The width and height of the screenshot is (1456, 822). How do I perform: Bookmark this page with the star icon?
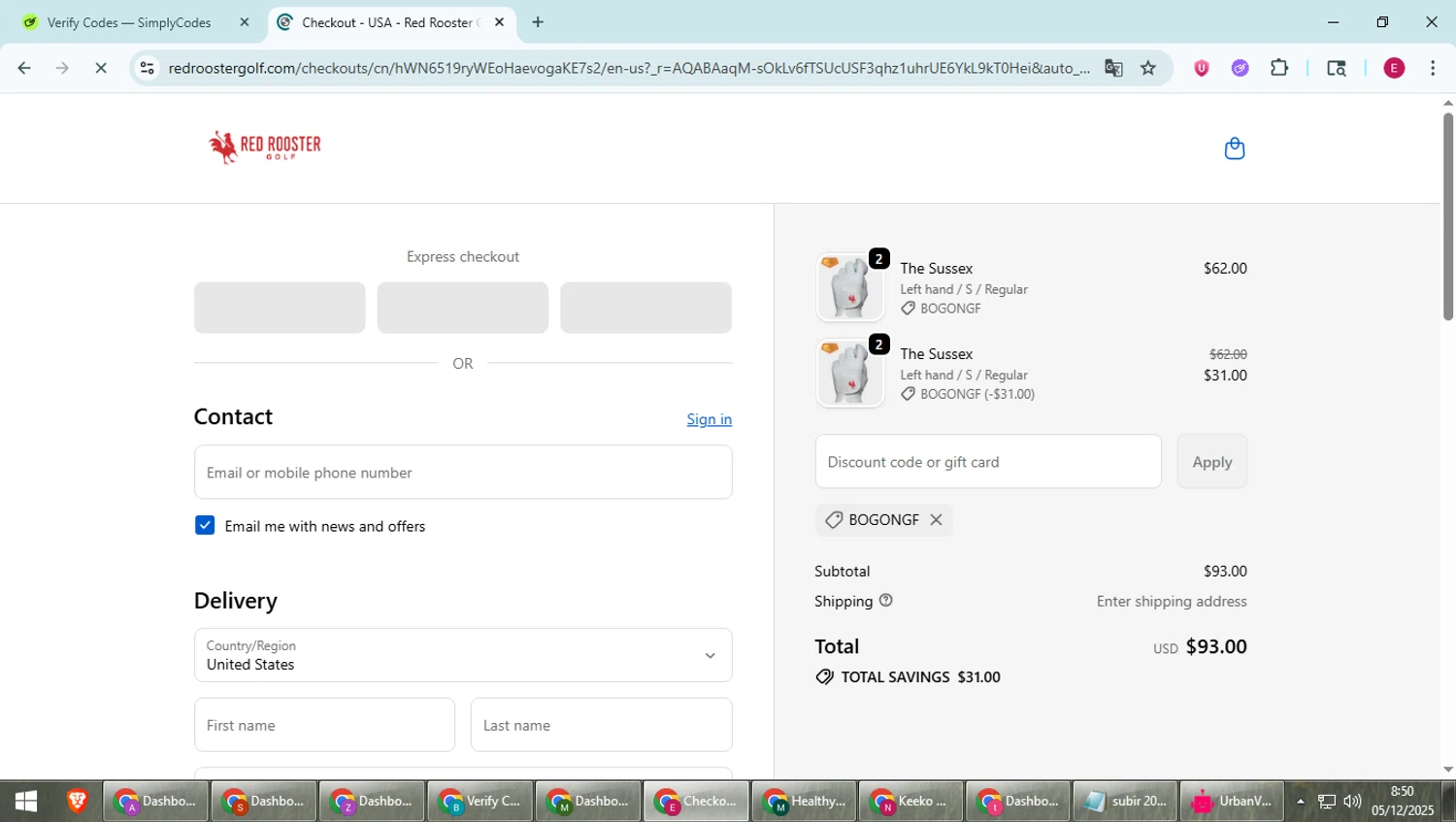click(x=1148, y=68)
